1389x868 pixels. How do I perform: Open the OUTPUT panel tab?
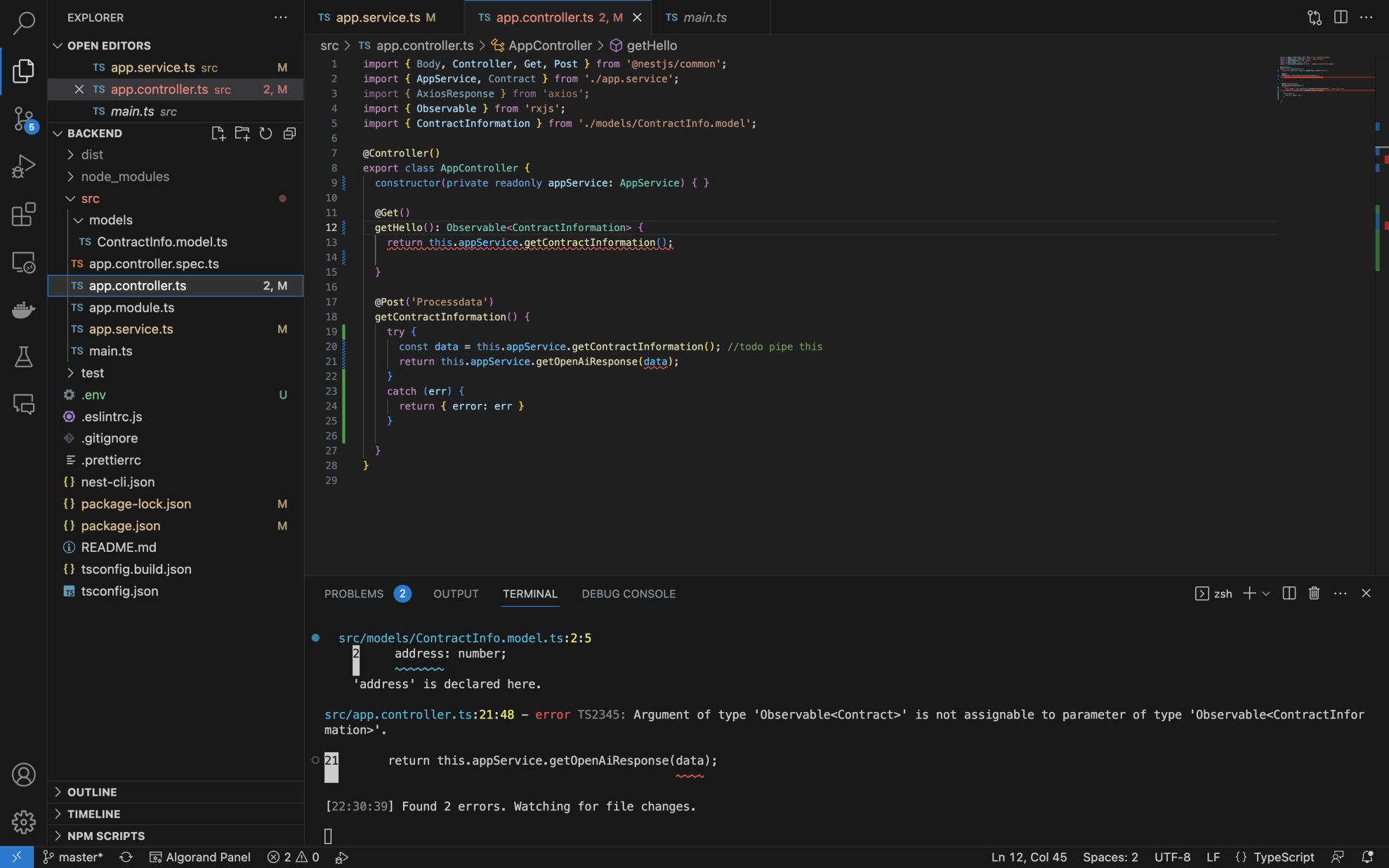(456, 593)
